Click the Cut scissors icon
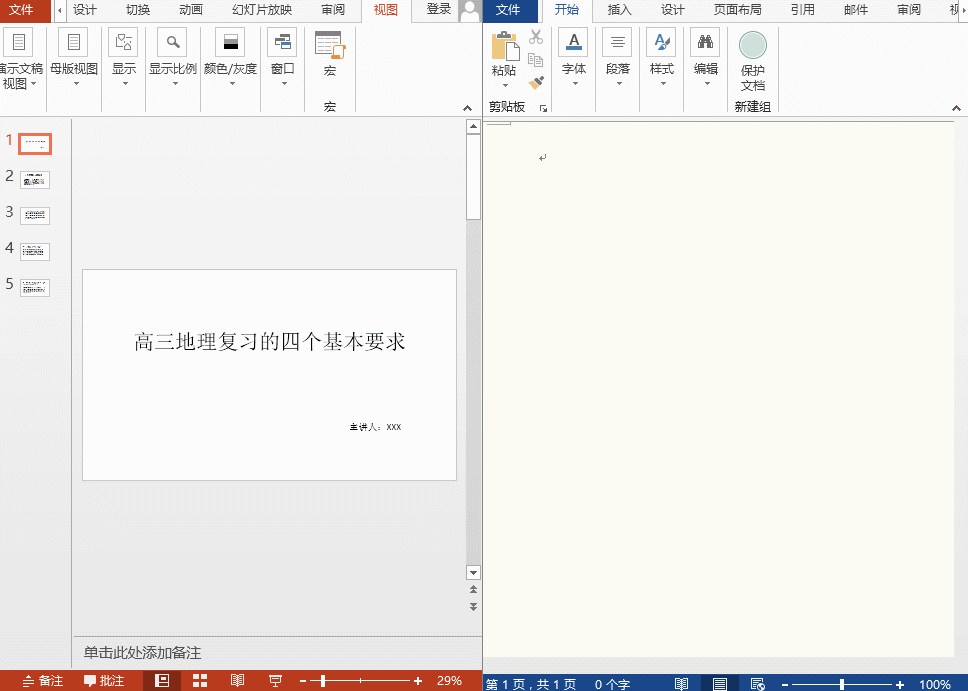The height and width of the screenshot is (691, 968). pyautogui.click(x=536, y=37)
